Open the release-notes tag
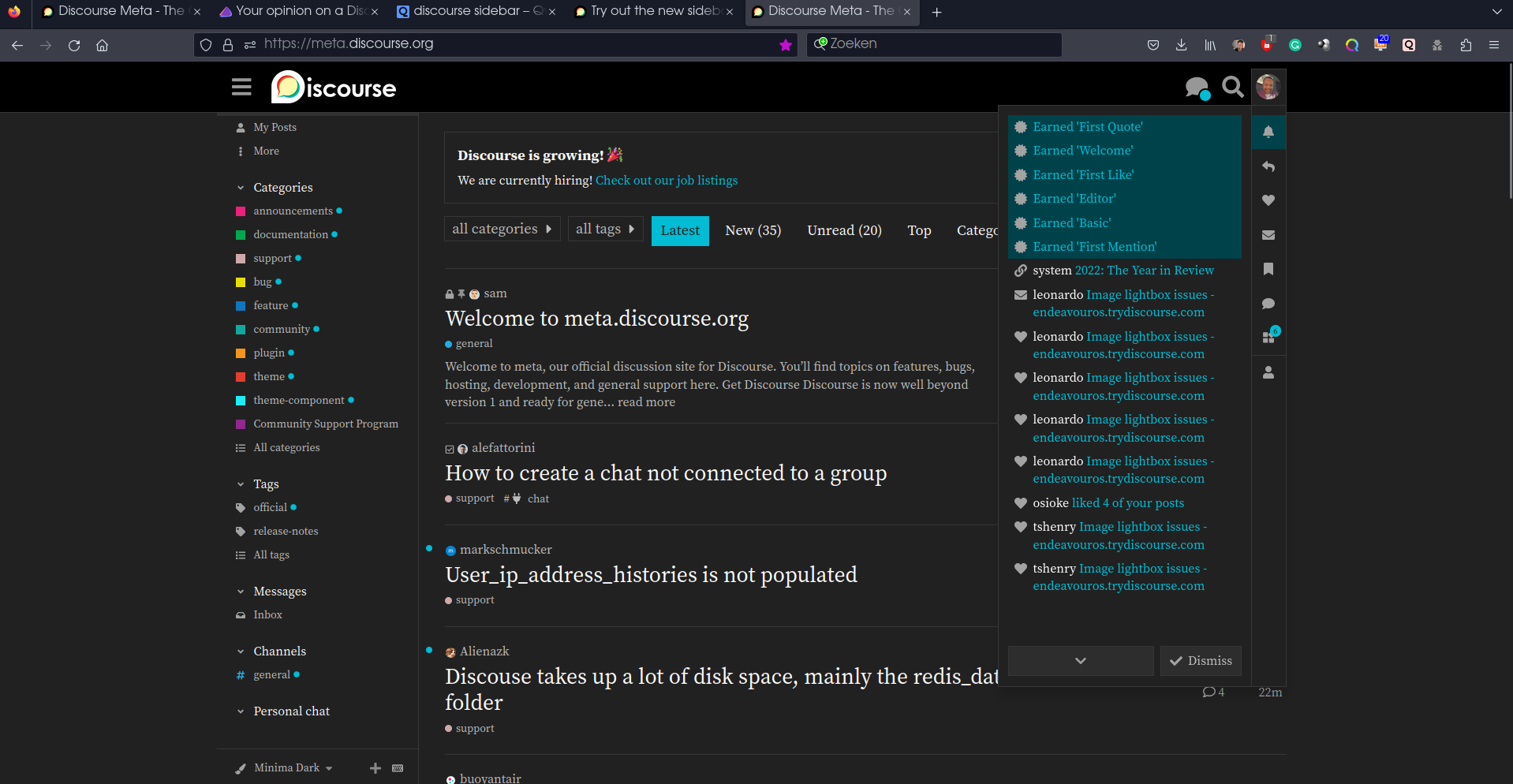The image size is (1513, 784). click(286, 531)
